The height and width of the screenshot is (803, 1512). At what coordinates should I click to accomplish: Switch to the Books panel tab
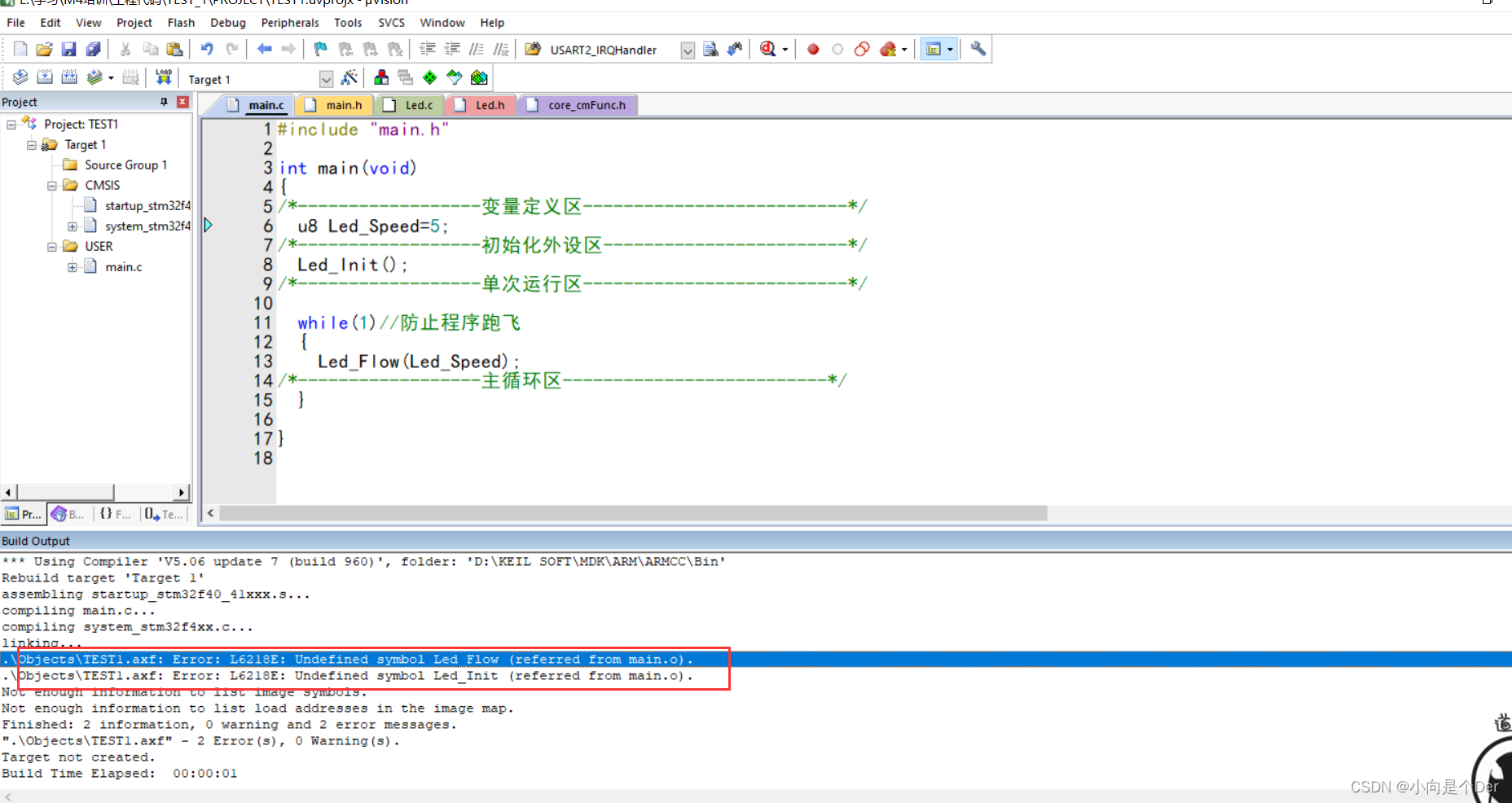(x=68, y=514)
